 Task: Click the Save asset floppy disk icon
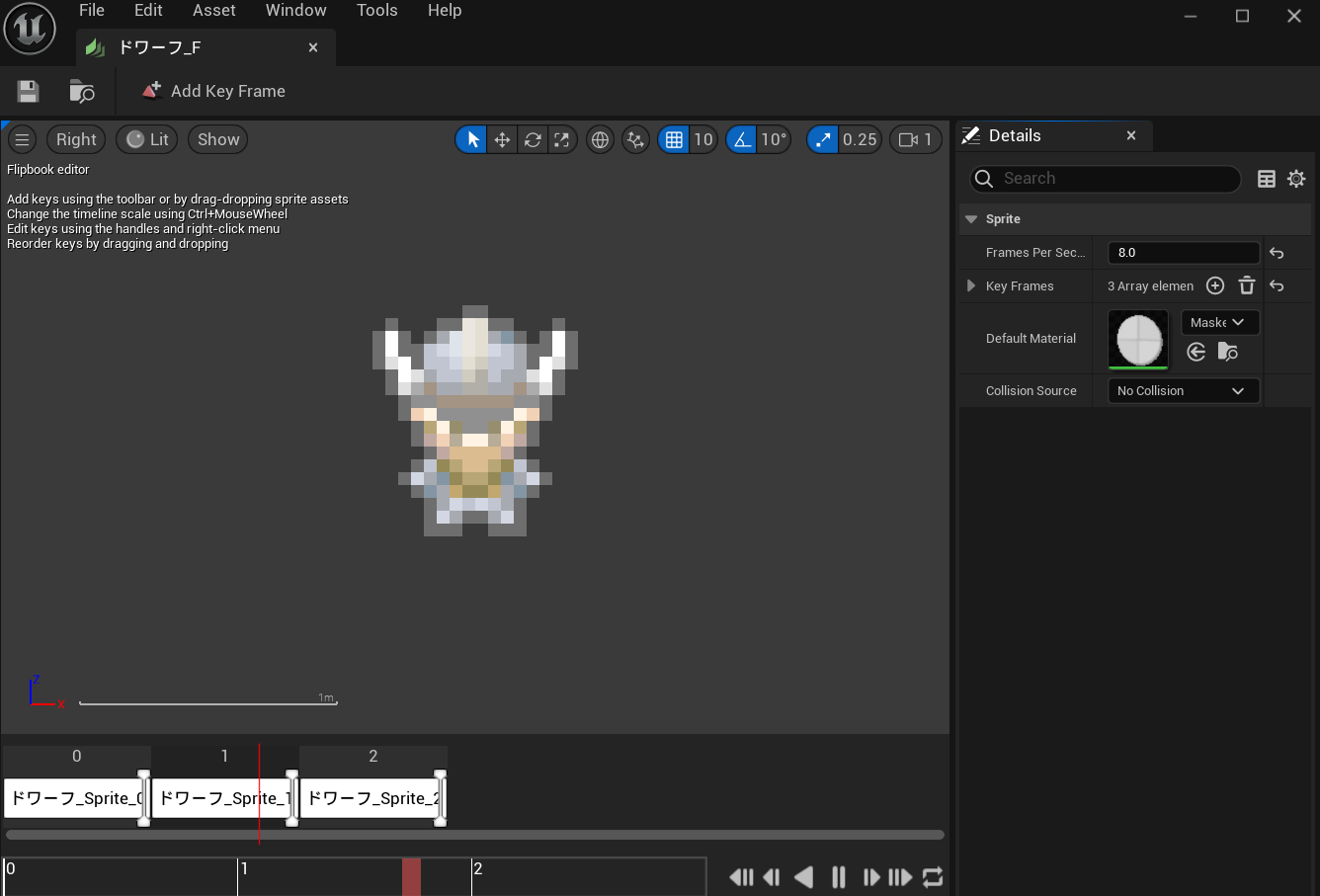click(x=28, y=91)
